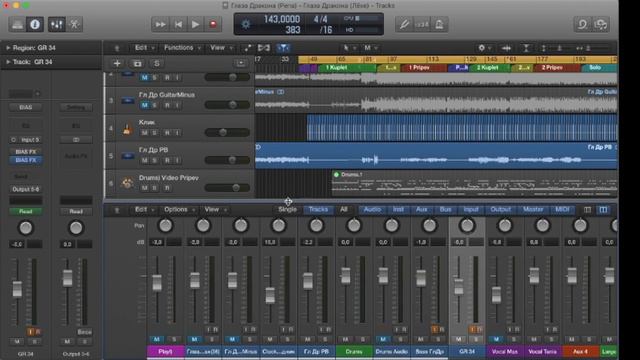Toggle orange input monitoring on Bass ГлДр strip
The width and height of the screenshot is (640, 360).
[x=434, y=329]
